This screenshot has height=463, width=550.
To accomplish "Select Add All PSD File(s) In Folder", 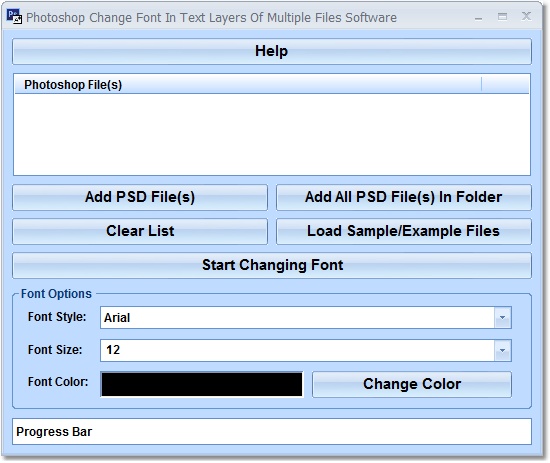I will (404, 197).
